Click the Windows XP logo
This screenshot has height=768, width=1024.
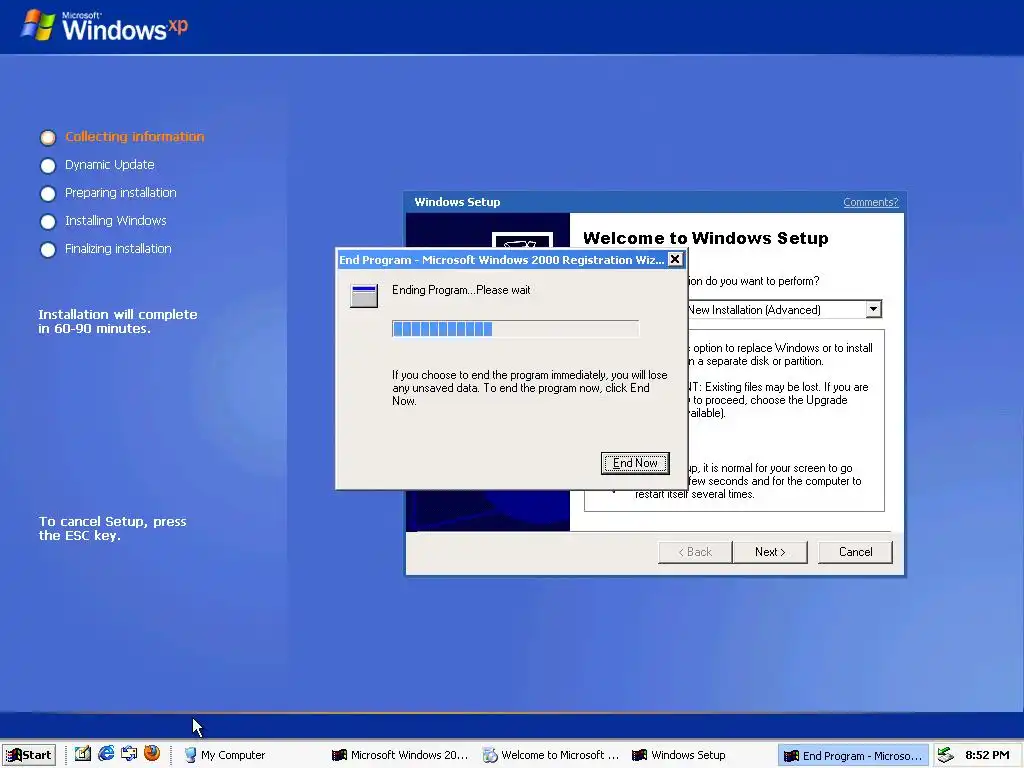tap(104, 26)
